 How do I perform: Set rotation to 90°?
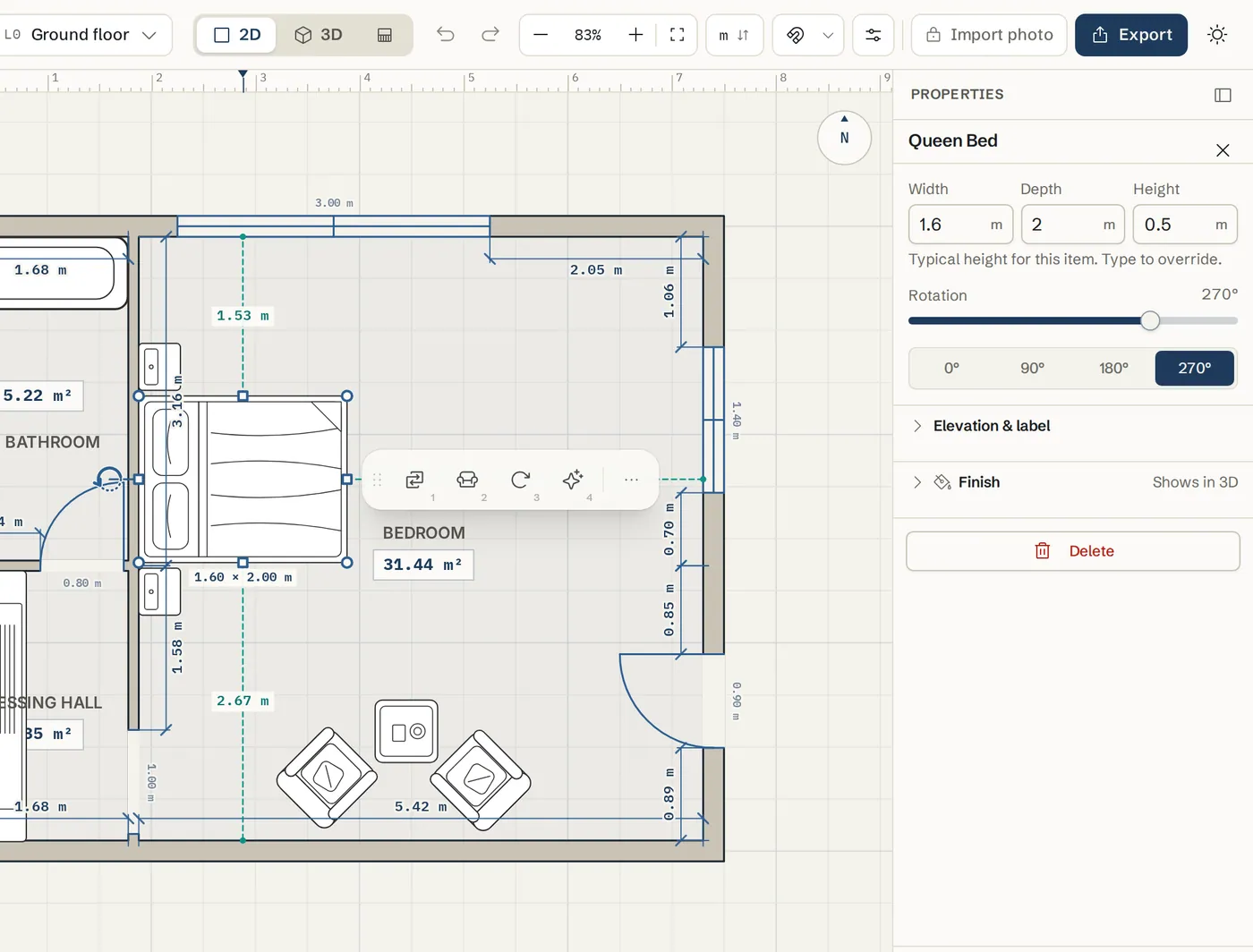(x=1032, y=369)
